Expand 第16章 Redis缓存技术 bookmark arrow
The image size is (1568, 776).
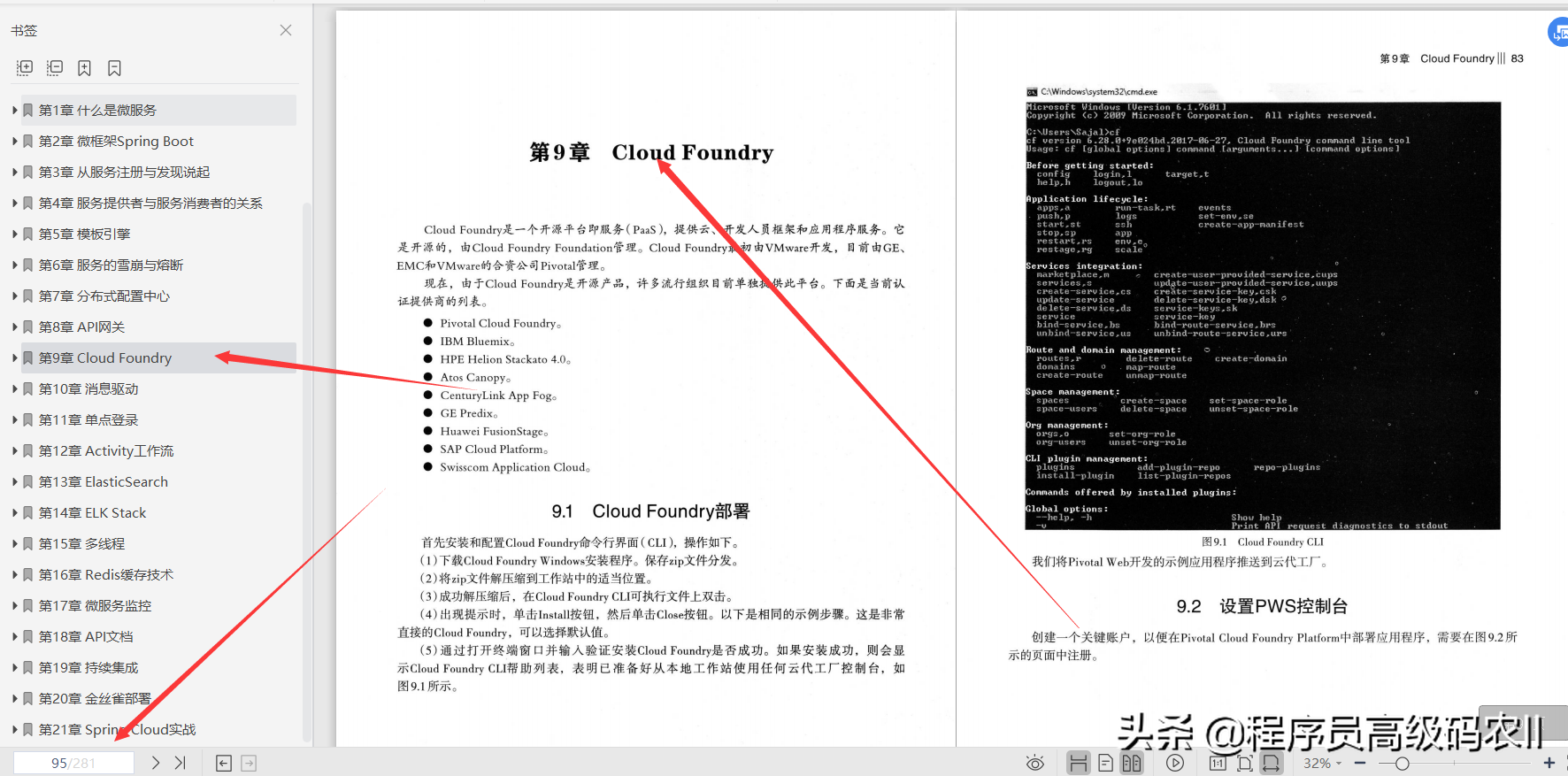pyautogui.click(x=15, y=575)
